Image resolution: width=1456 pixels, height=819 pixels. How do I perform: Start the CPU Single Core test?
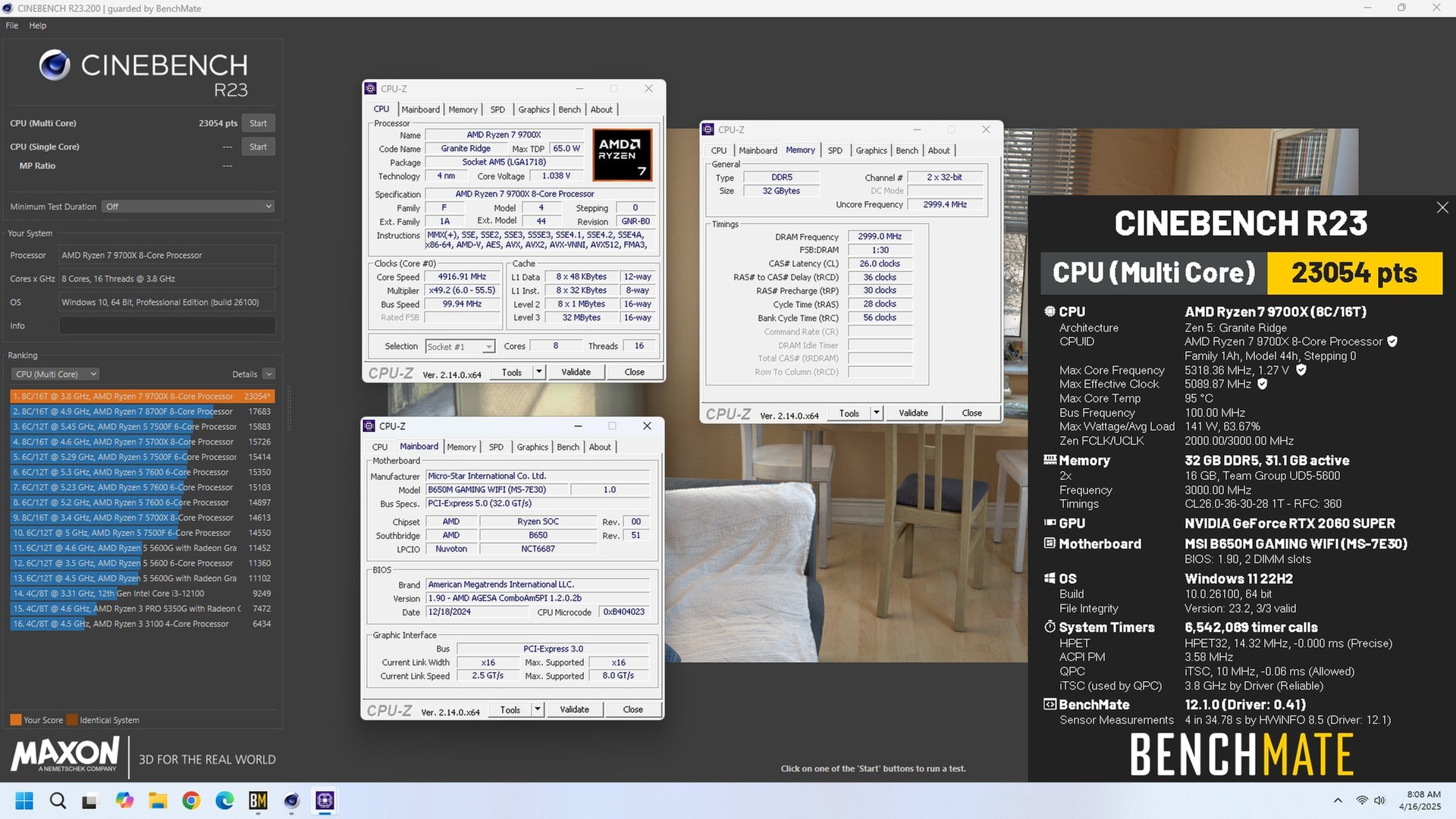(x=258, y=147)
